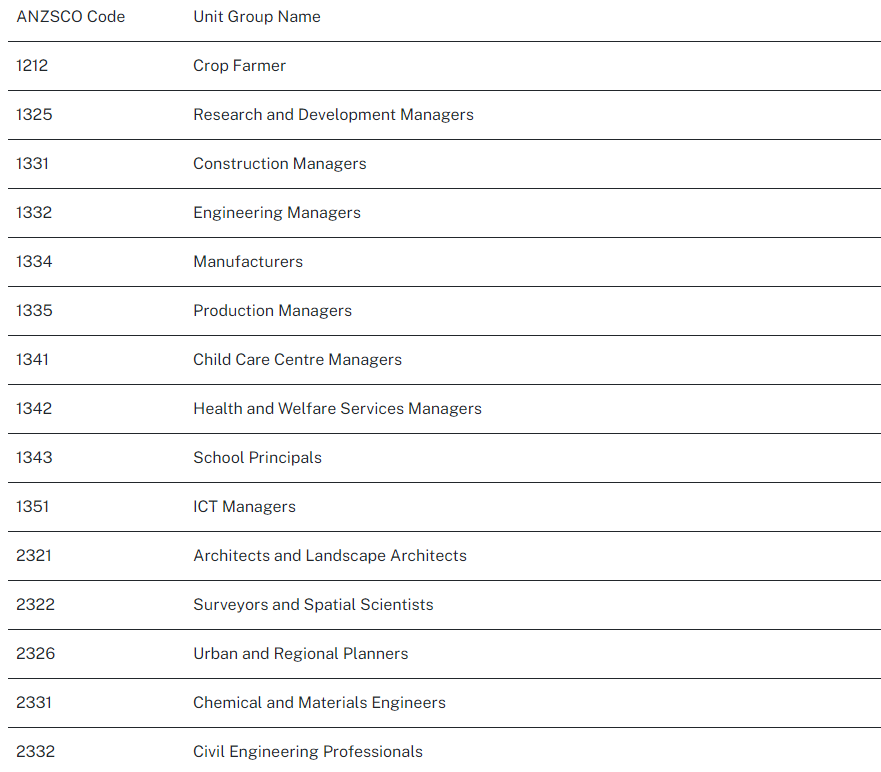This screenshot has height=772, width=881.
Task: Select the School Principals entry
Action: pyautogui.click(x=258, y=458)
